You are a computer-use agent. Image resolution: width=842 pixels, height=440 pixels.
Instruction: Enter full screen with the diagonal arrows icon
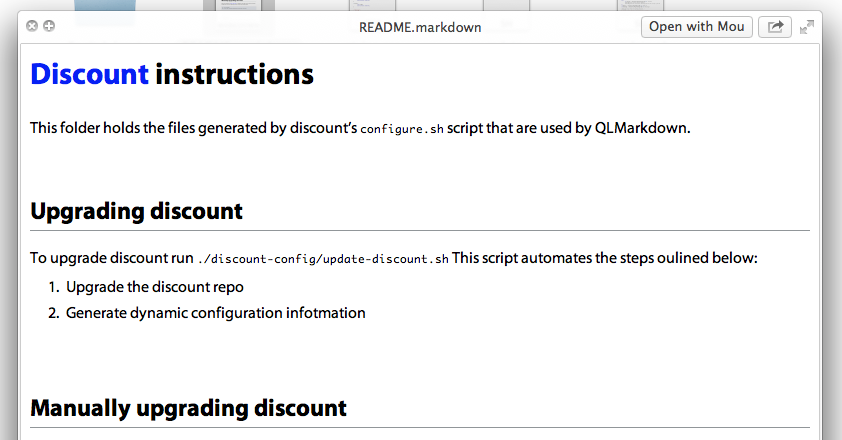point(807,27)
